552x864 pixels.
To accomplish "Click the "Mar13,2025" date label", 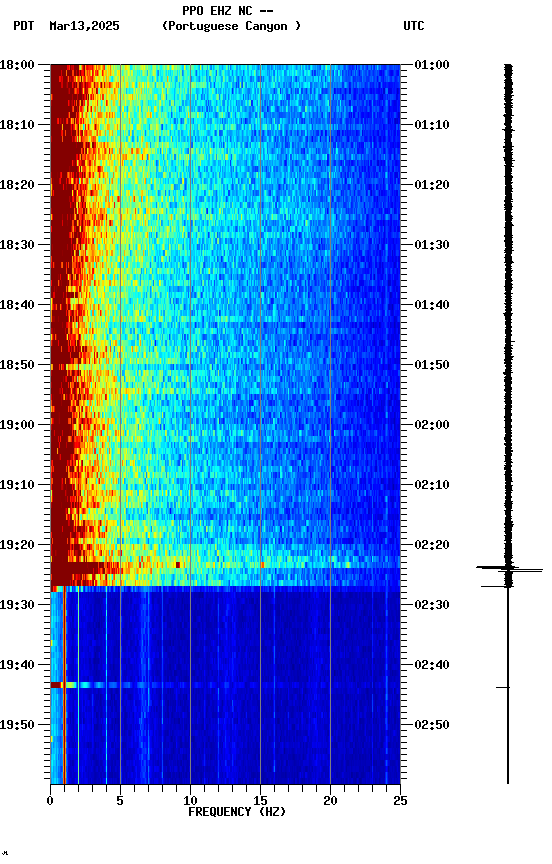I will click(84, 26).
